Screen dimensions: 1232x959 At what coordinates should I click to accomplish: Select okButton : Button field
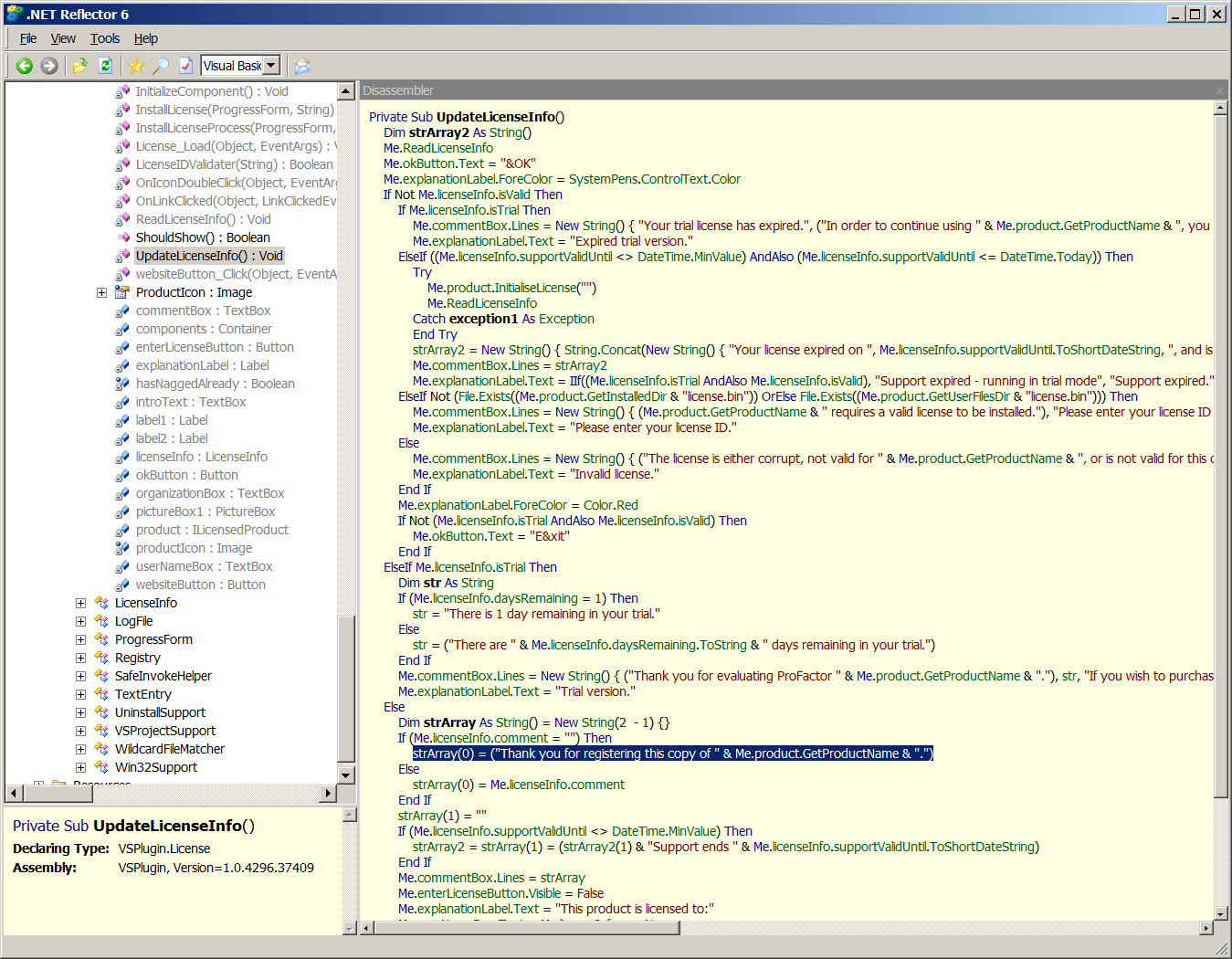(x=186, y=475)
